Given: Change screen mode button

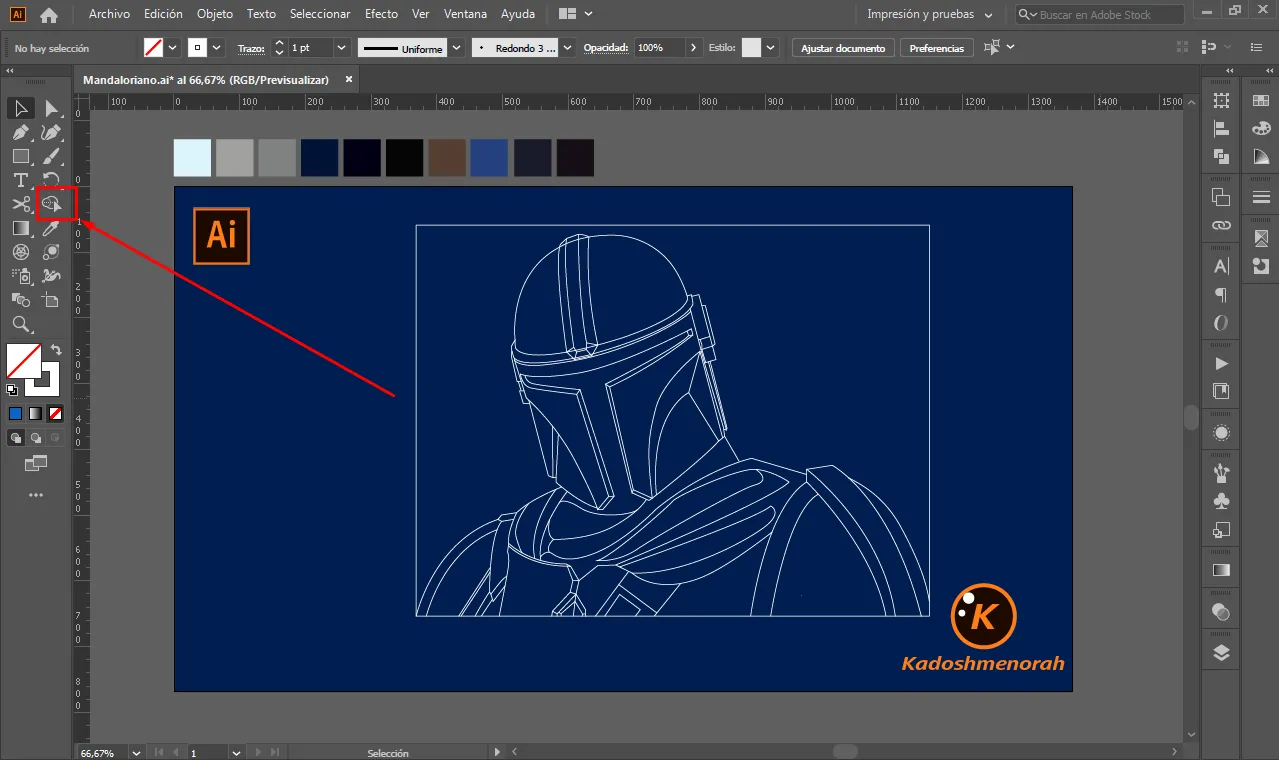Looking at the screenshot, I should (36, 463).
